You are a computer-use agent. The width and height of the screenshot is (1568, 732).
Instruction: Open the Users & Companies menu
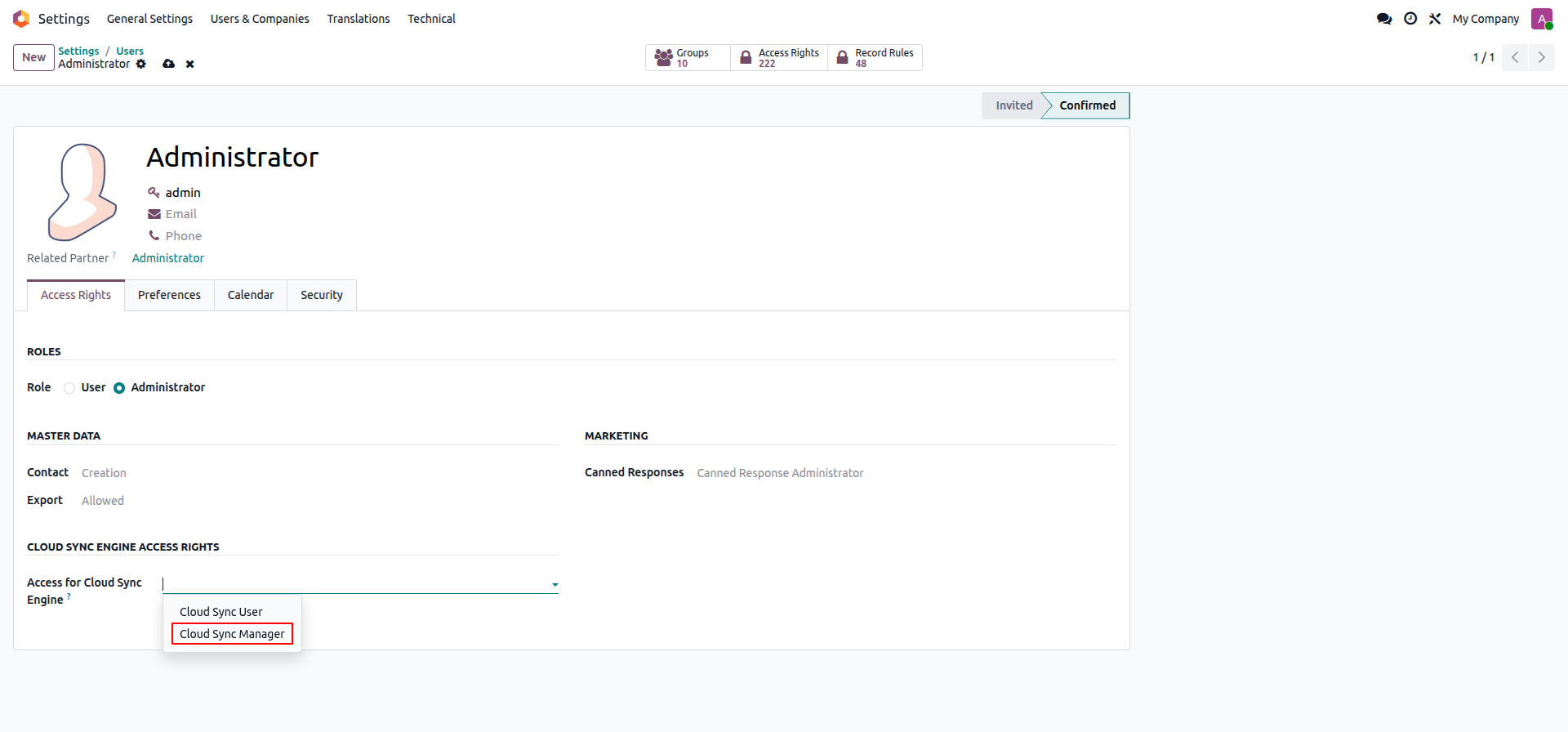260,19
